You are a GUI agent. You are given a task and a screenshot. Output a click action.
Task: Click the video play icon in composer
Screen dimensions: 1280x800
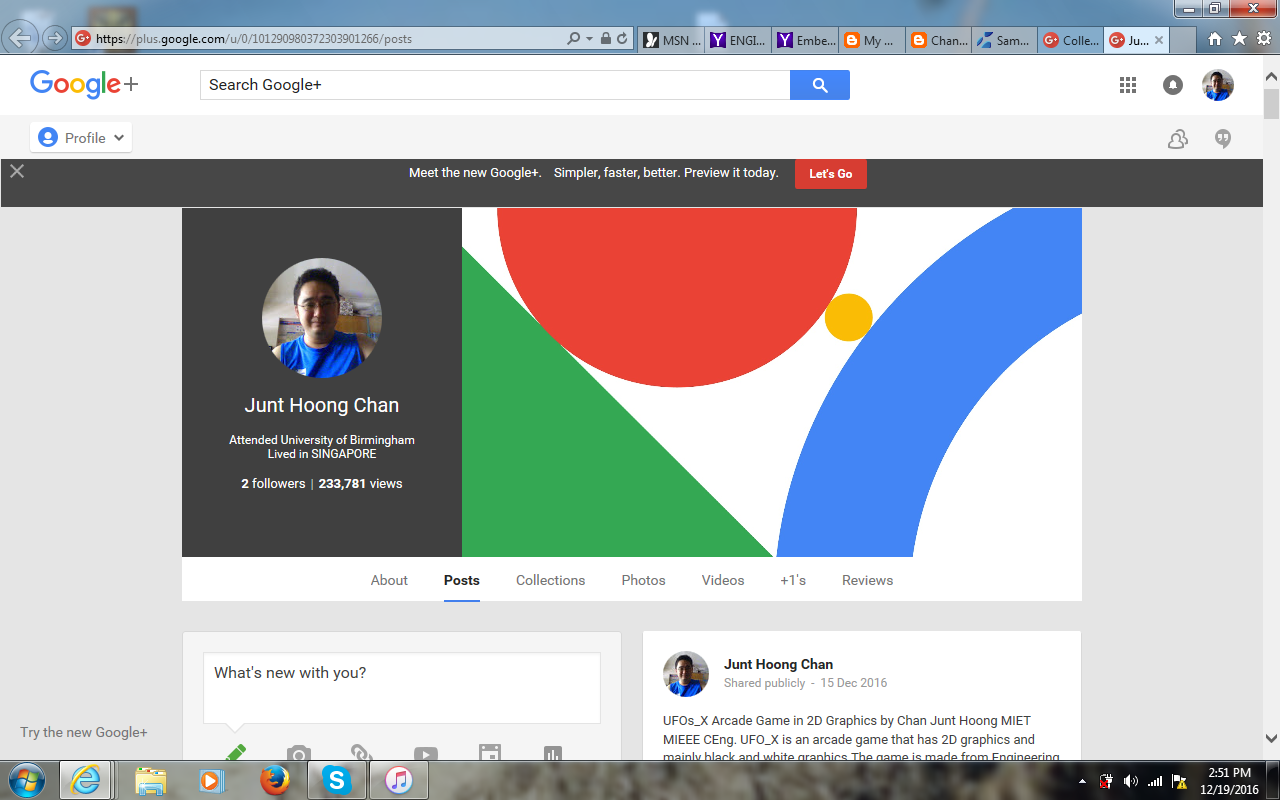pos(425,755)
